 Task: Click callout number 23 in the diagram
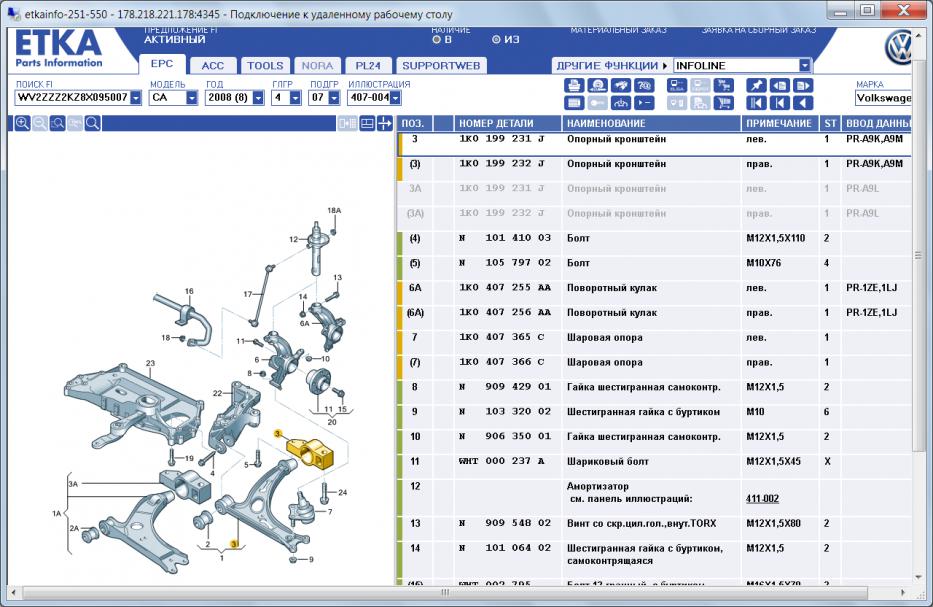[150, 363]
